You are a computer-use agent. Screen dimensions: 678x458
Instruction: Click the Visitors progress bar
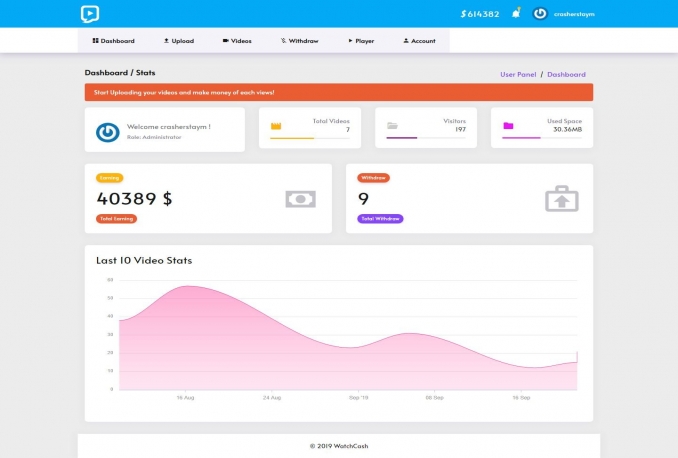pos(426,138)
